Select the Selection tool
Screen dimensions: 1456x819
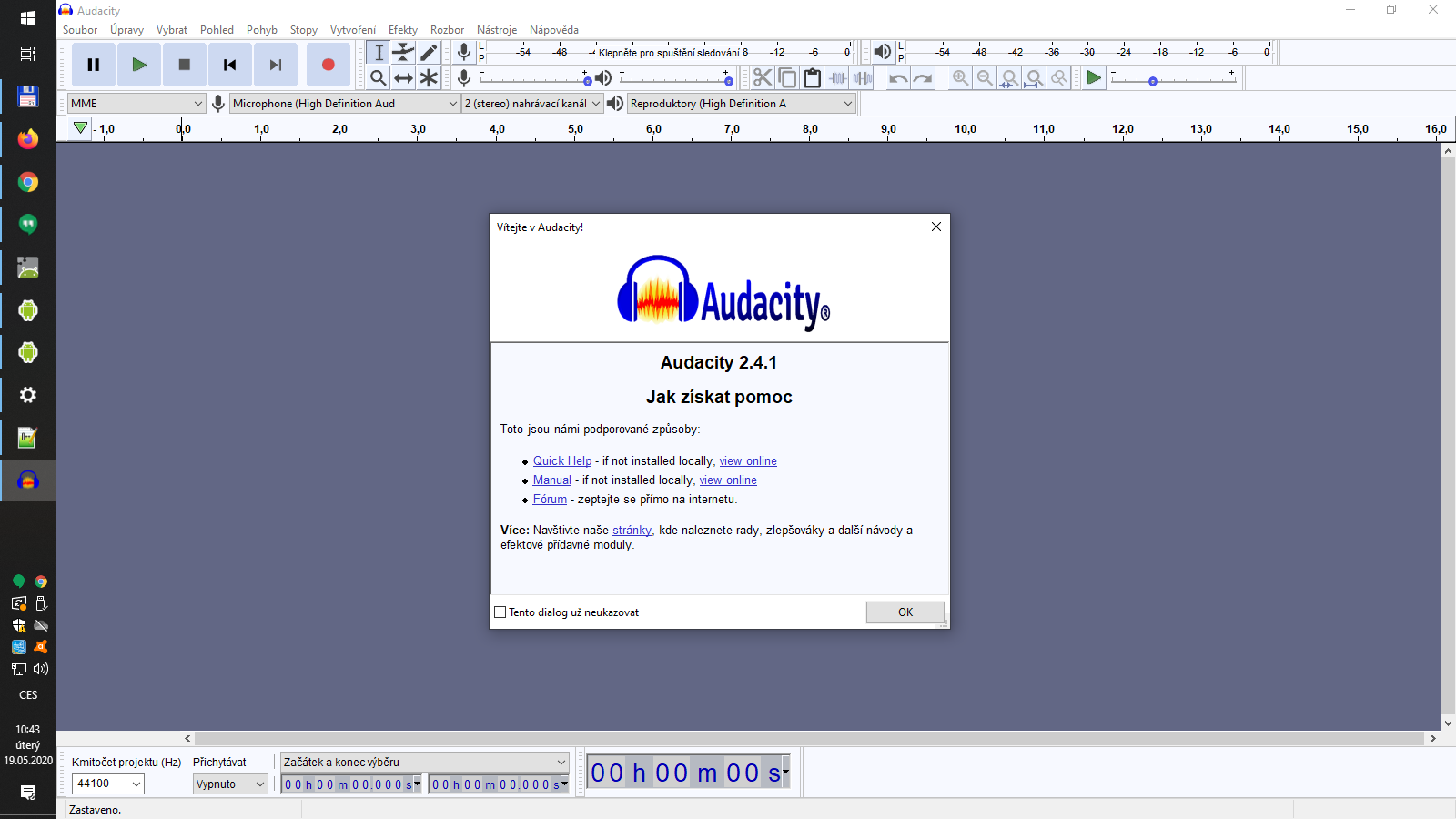379,52
